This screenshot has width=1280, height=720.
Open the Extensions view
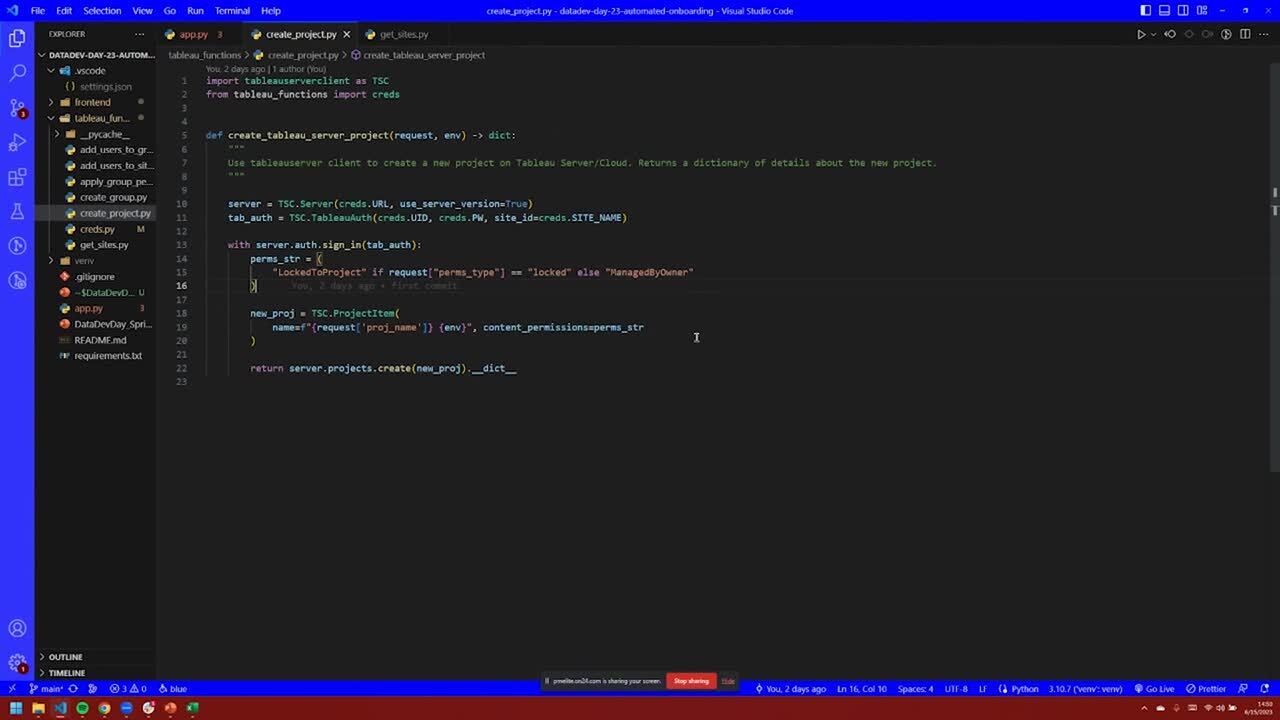pyautogui.click(x=17, y=177)
